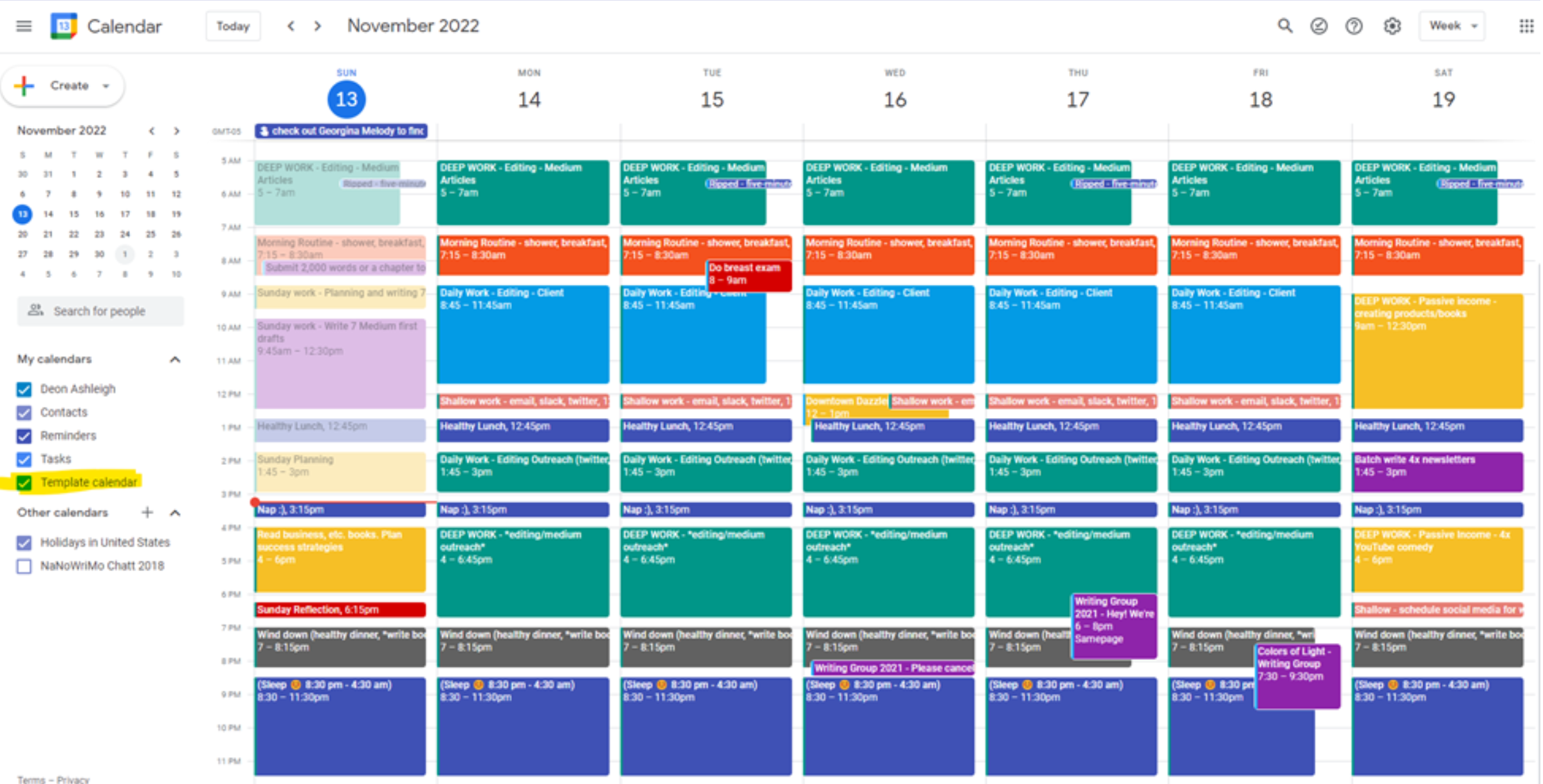The image size is (1543, 784).
Task: Open Submit 2,000 words task on Sunday
Action: point(344,268)
